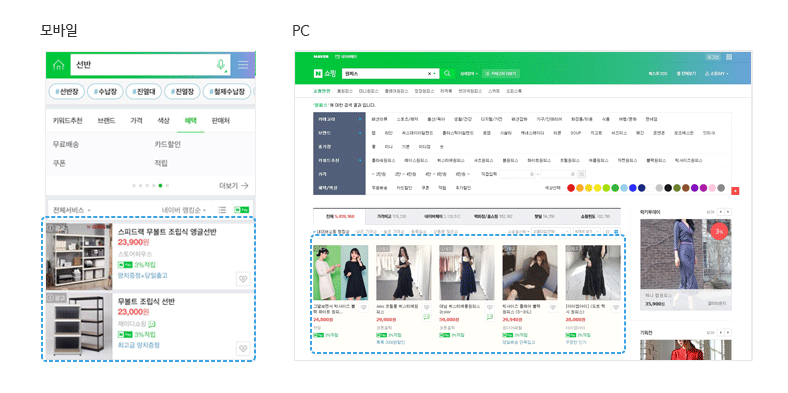Go to next item in 기획전 panel

728,332
